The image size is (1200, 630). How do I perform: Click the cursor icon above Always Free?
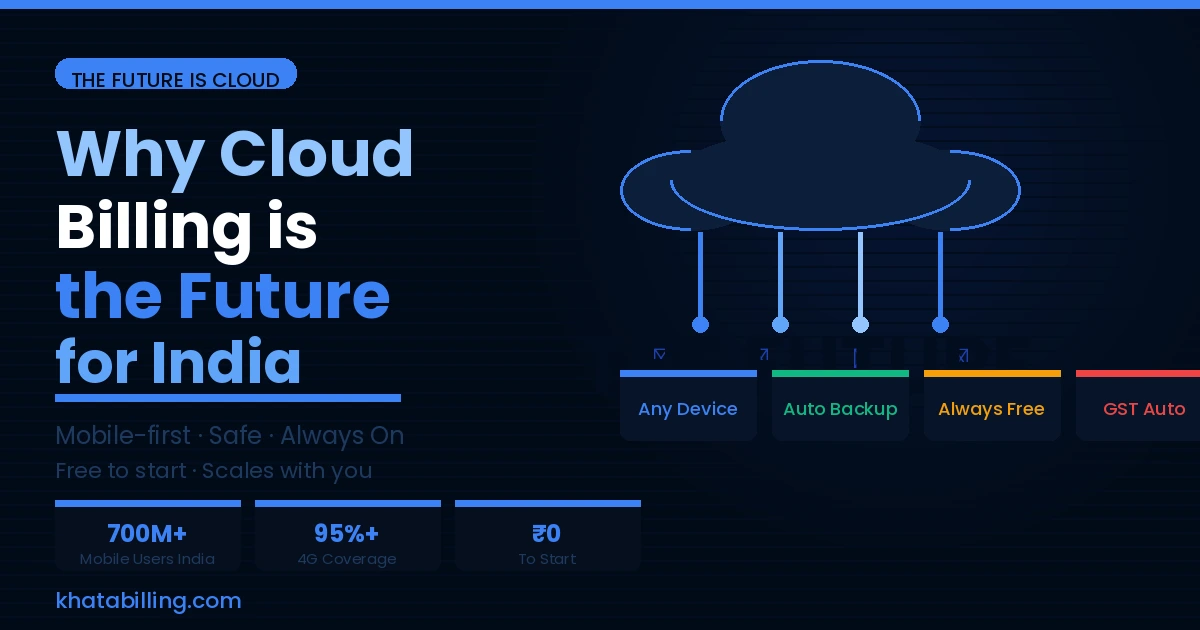pos(856,356)
